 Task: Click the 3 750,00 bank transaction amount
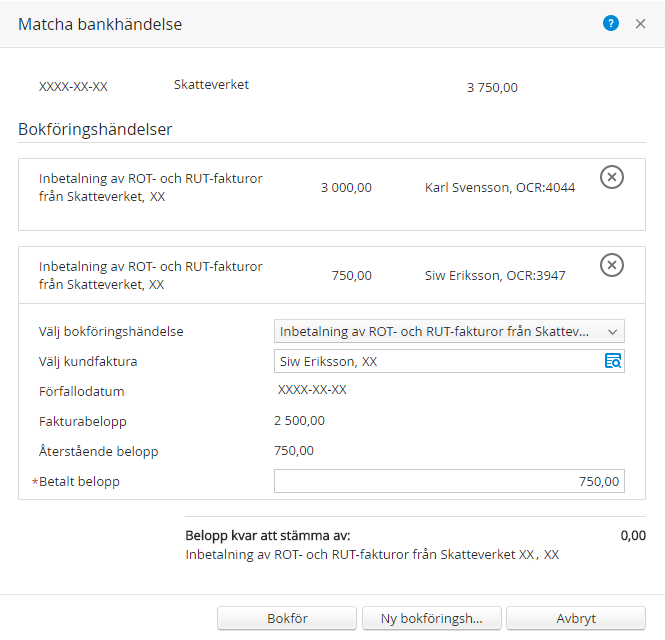pos(492,88)
